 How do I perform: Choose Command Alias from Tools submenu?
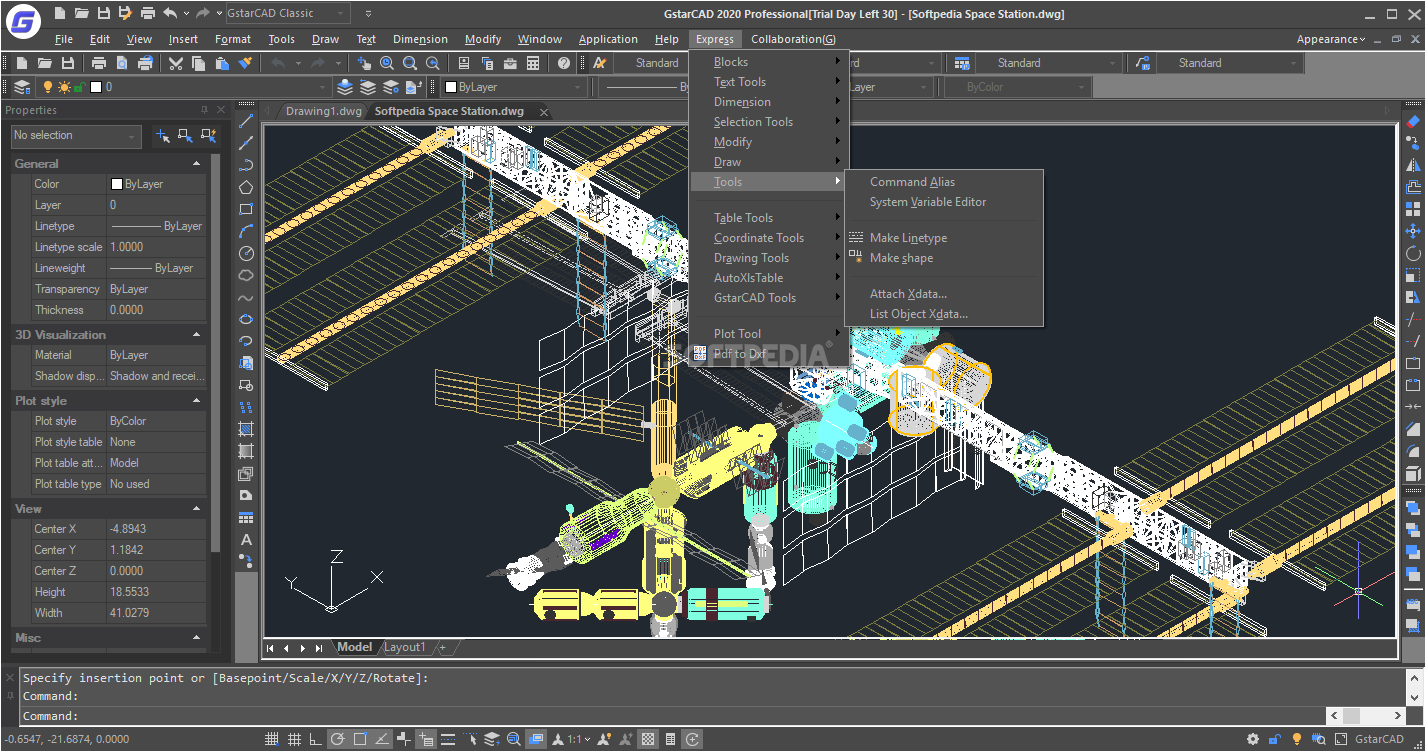point(912,182)
